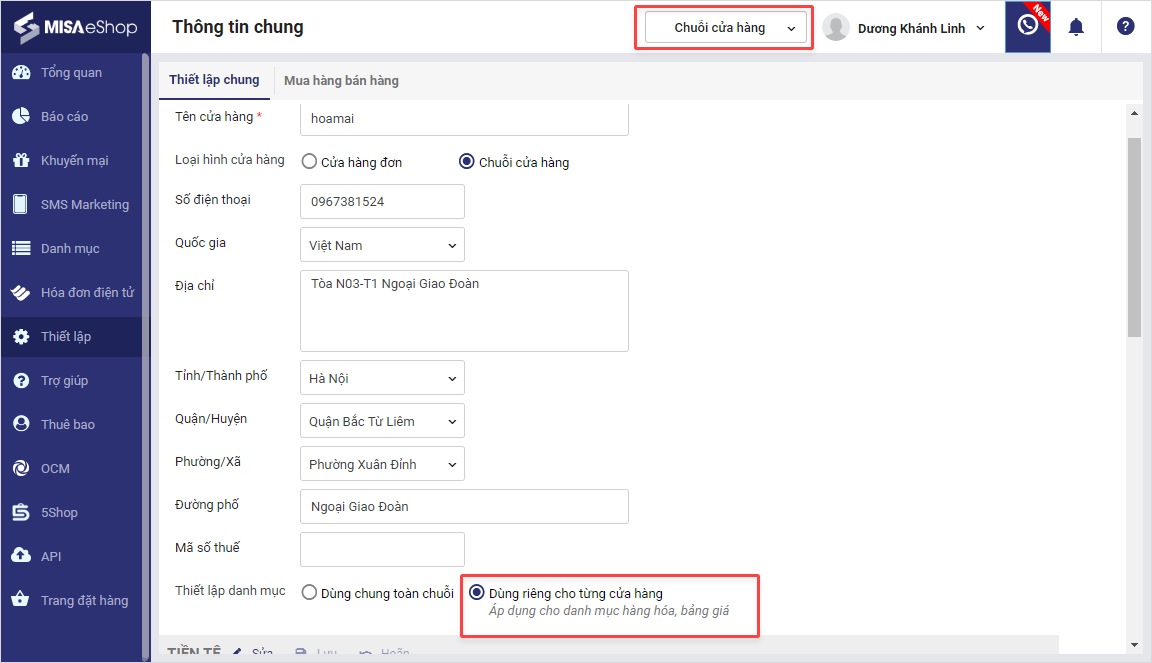Click the form scrollbar up arrow
1152x663 pixels.
(x=1134, y=113)
